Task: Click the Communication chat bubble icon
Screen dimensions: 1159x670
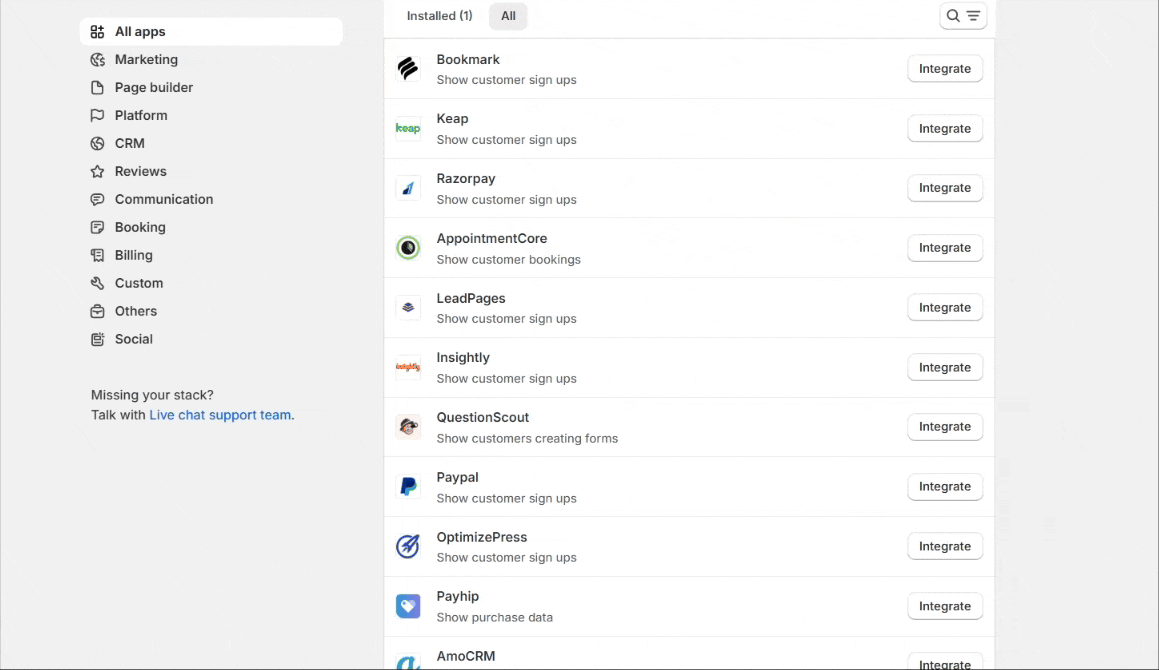Action: (x=98, y=200)
